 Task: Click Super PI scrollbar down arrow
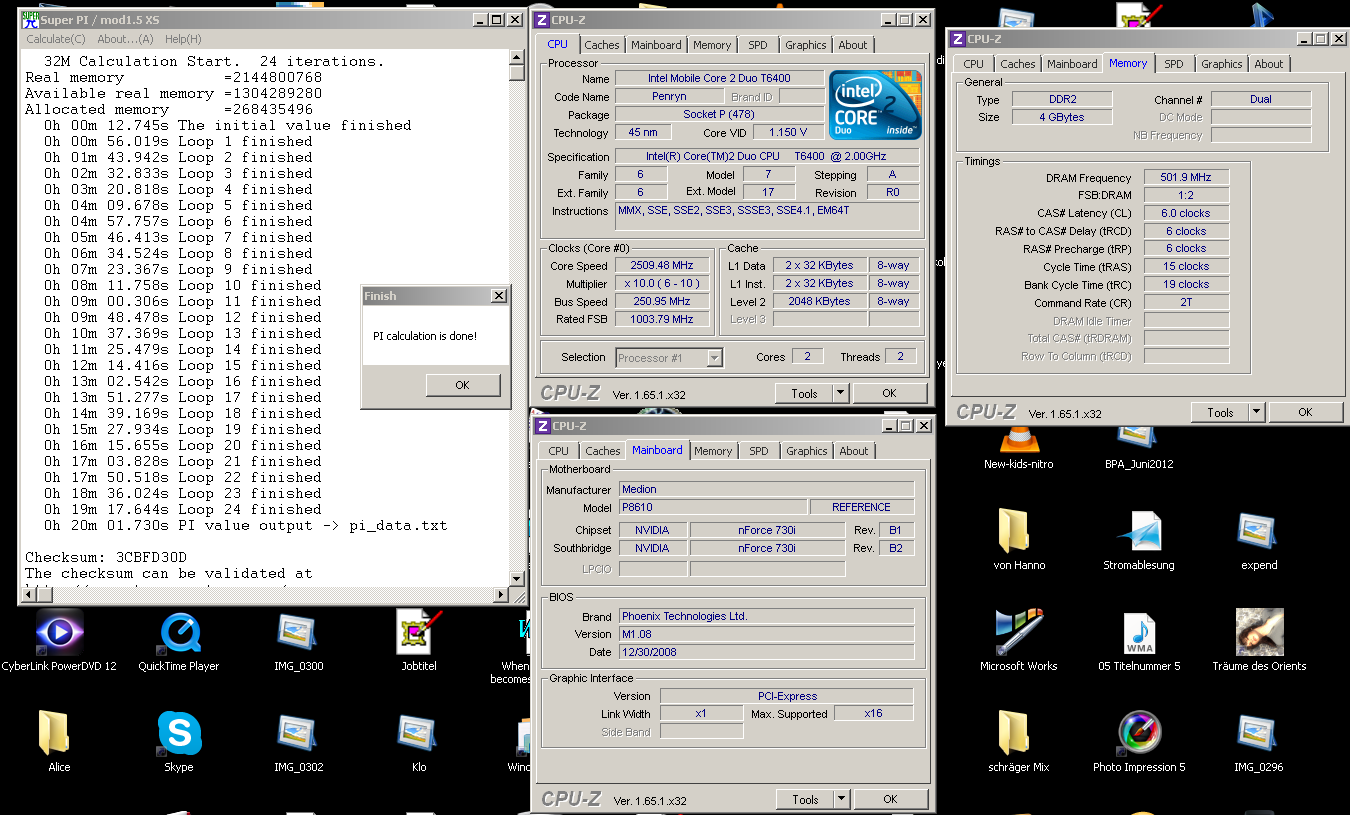coord(517,579)
